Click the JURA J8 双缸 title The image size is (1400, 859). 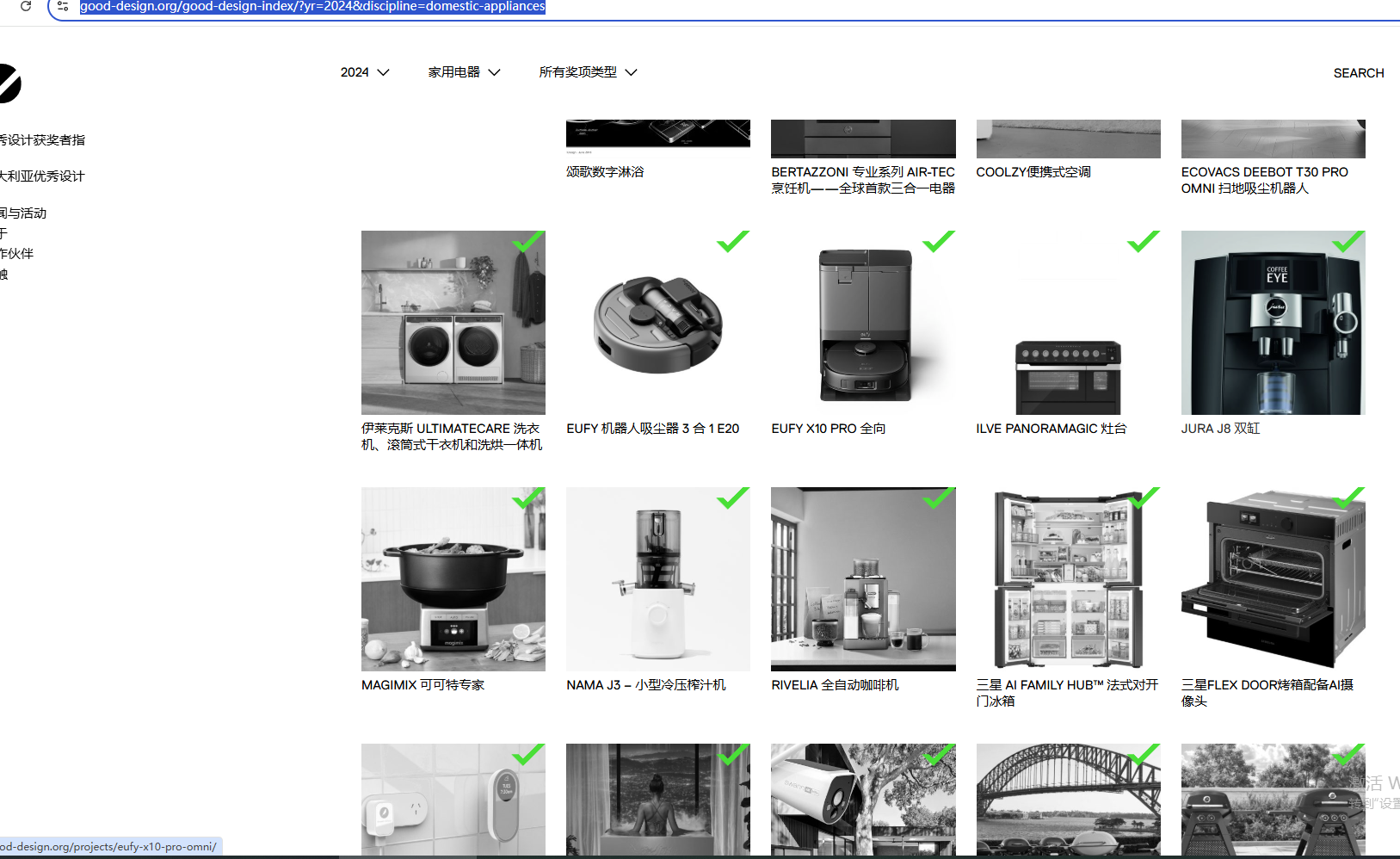(1220, 429)
